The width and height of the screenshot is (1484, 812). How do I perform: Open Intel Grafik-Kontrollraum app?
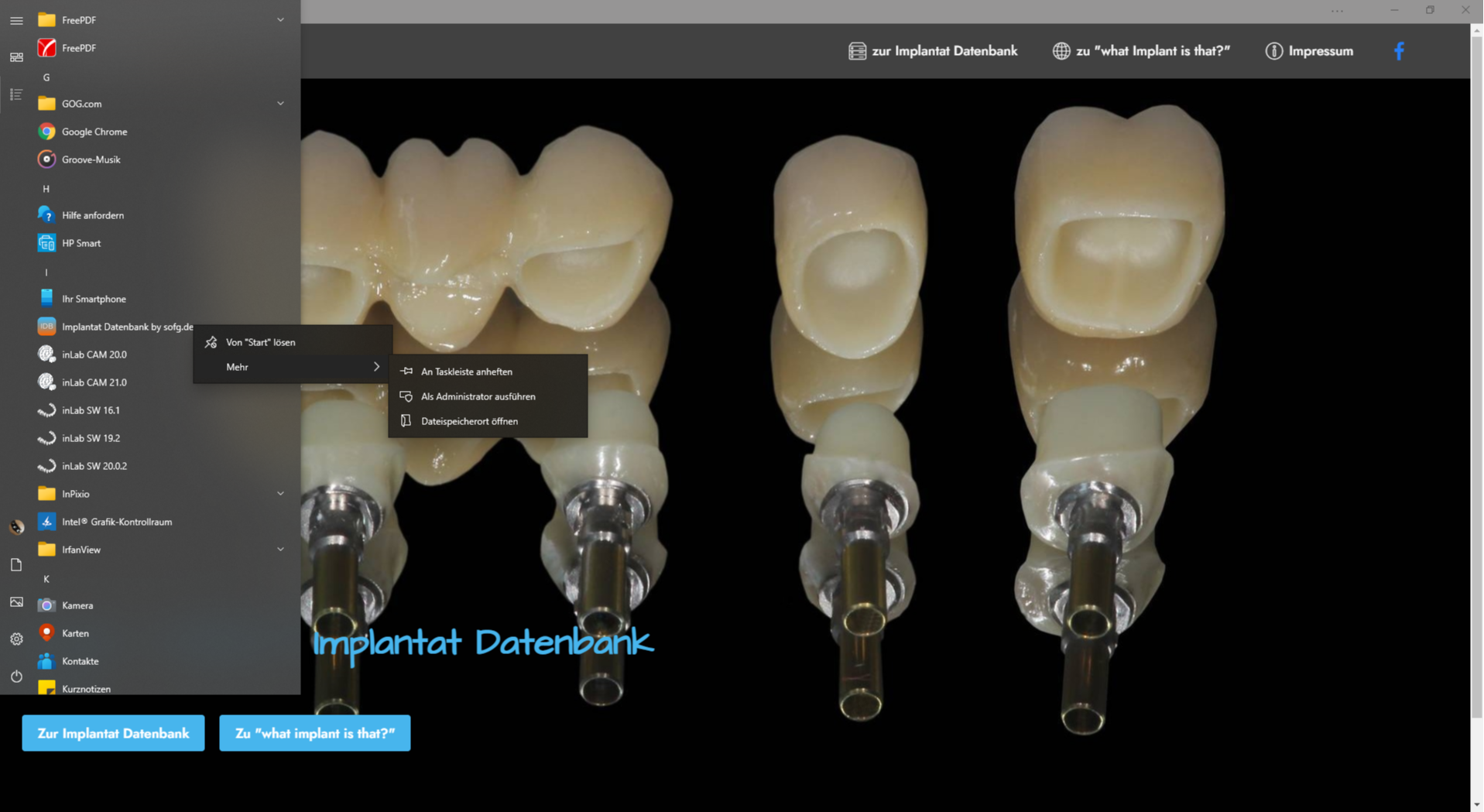116,522
